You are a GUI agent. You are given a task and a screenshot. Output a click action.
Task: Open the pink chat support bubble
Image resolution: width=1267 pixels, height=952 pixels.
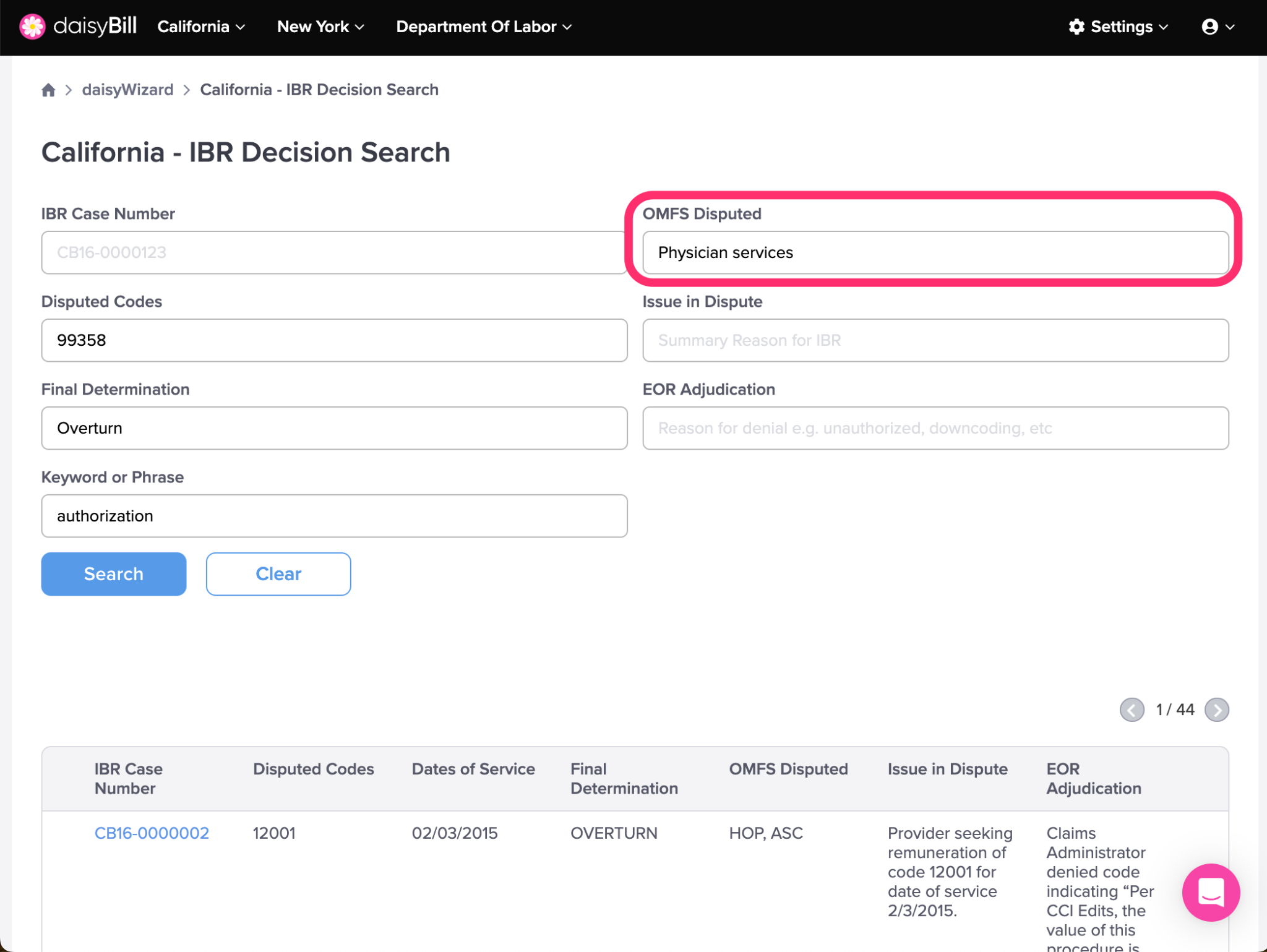pos(1211,892)
